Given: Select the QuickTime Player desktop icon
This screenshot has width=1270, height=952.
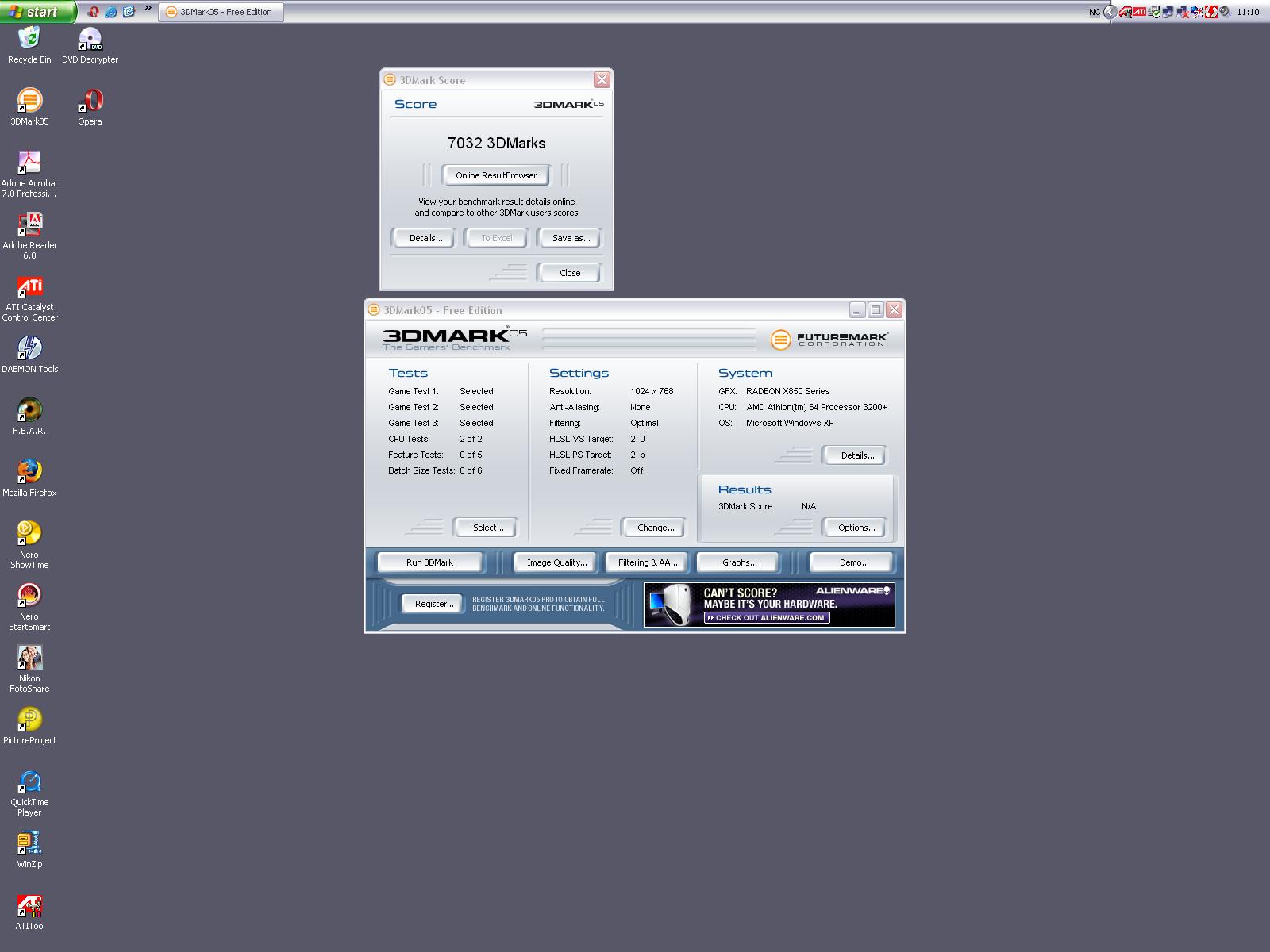Looking at the screenshot, I should [29, 793].
